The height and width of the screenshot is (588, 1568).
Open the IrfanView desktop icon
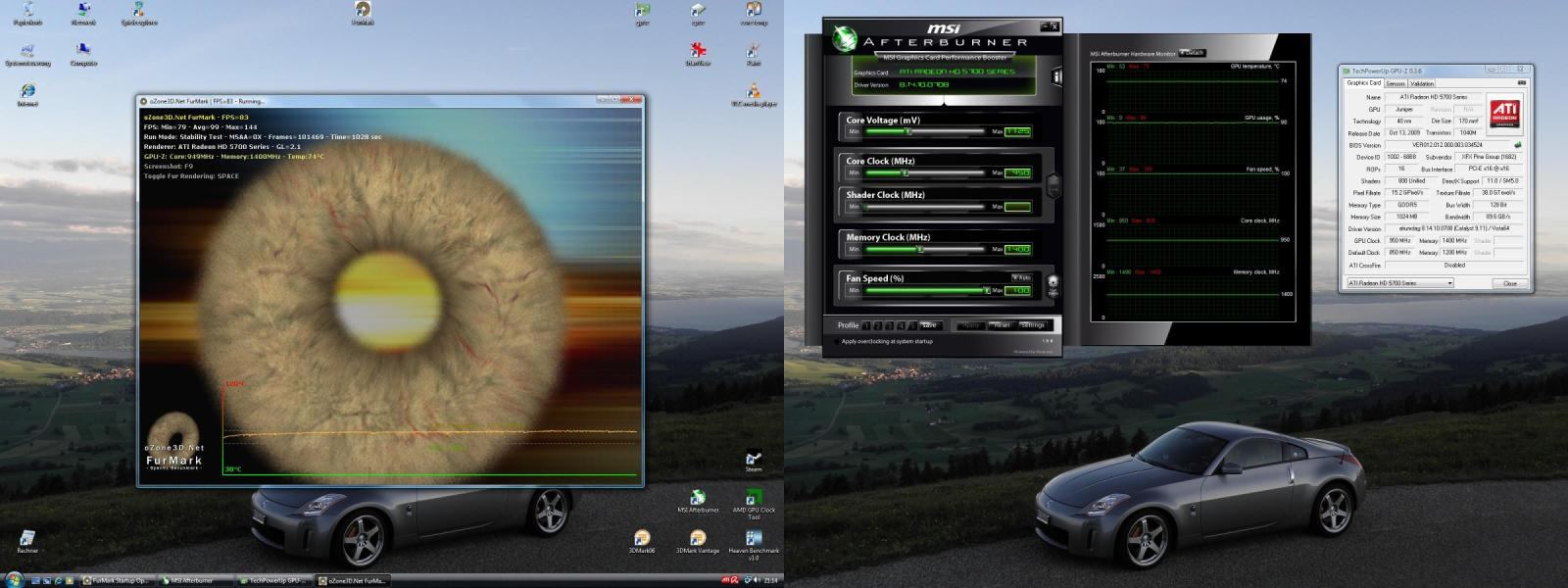pyautogui.click(x=698, y=53)
